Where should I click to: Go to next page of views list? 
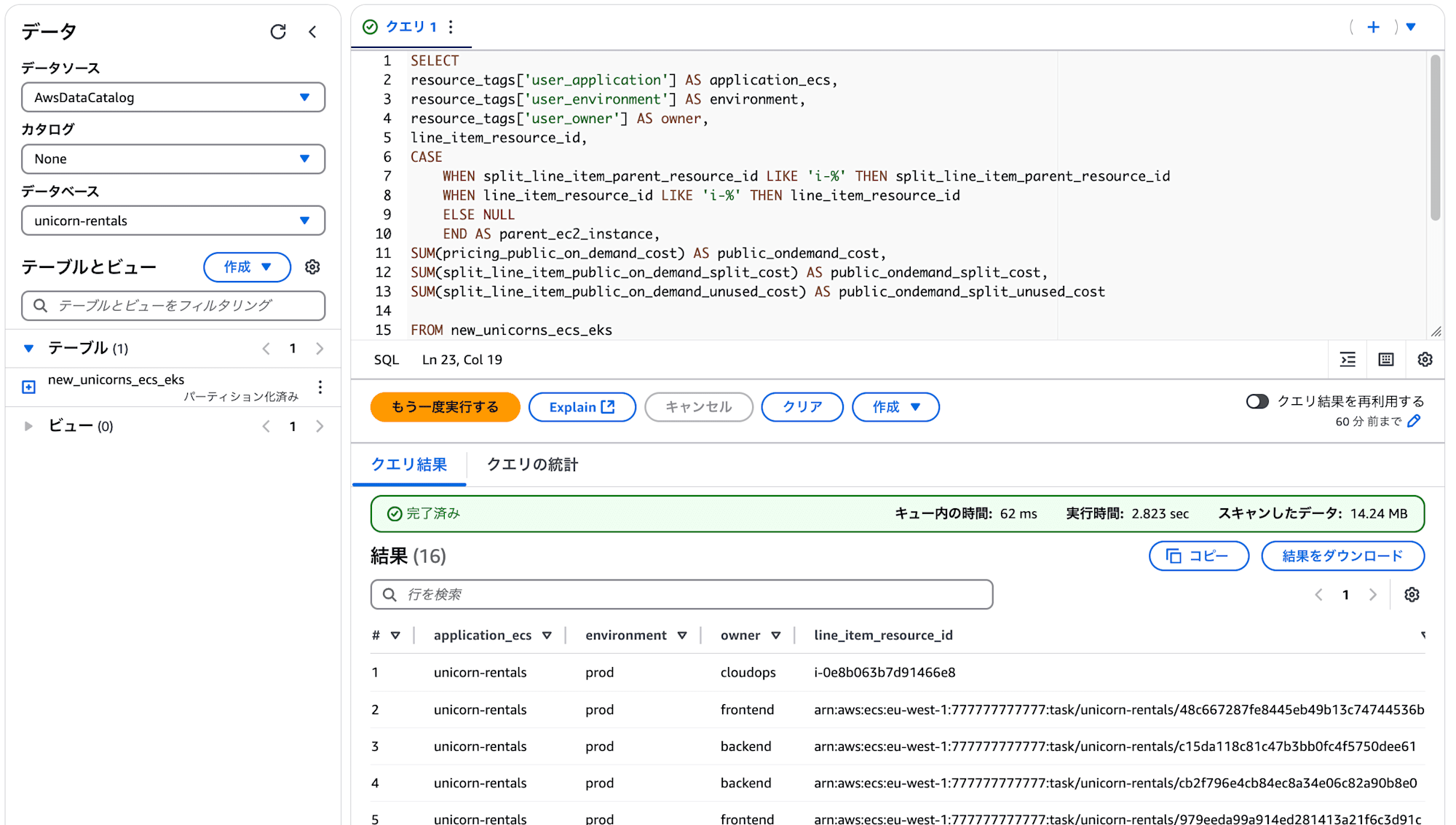click(320, 427)
